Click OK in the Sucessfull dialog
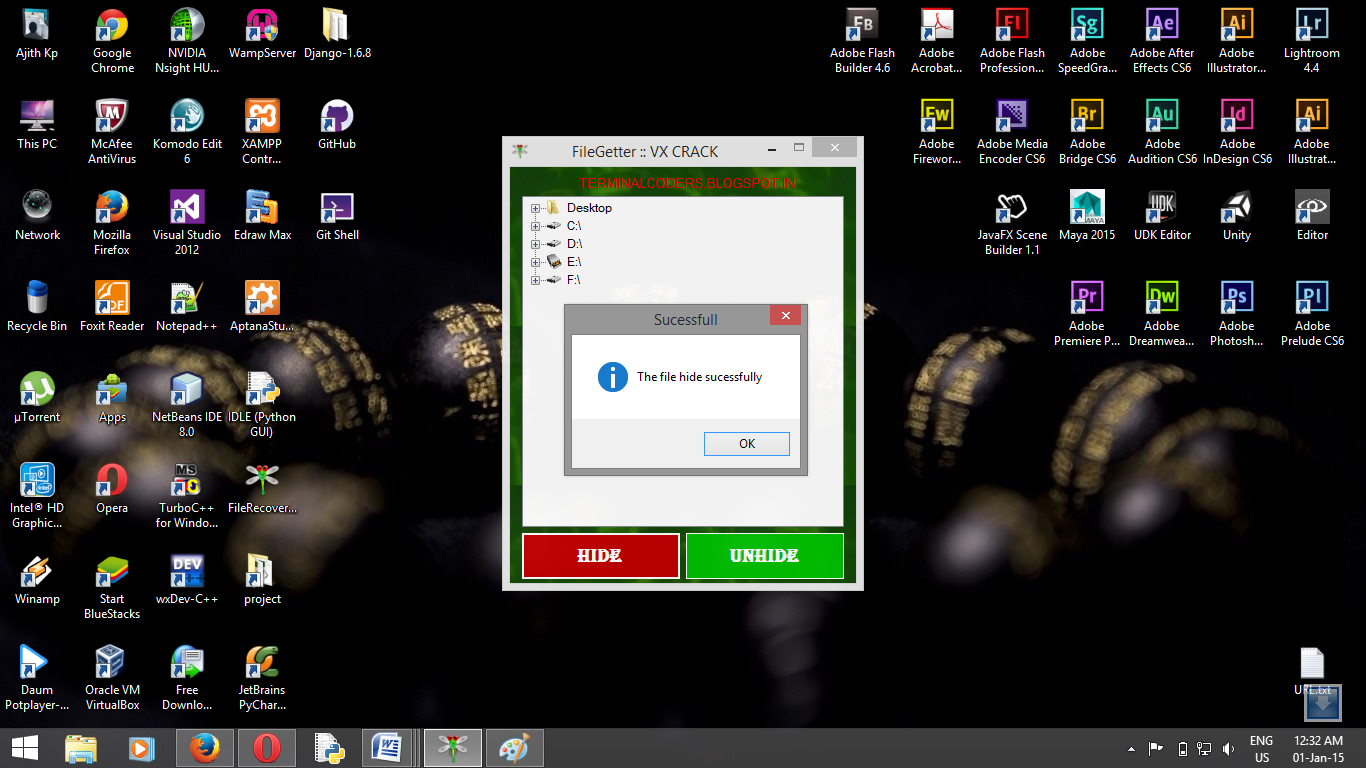Viewport: 1366px width, 768px height. point(747,444)
